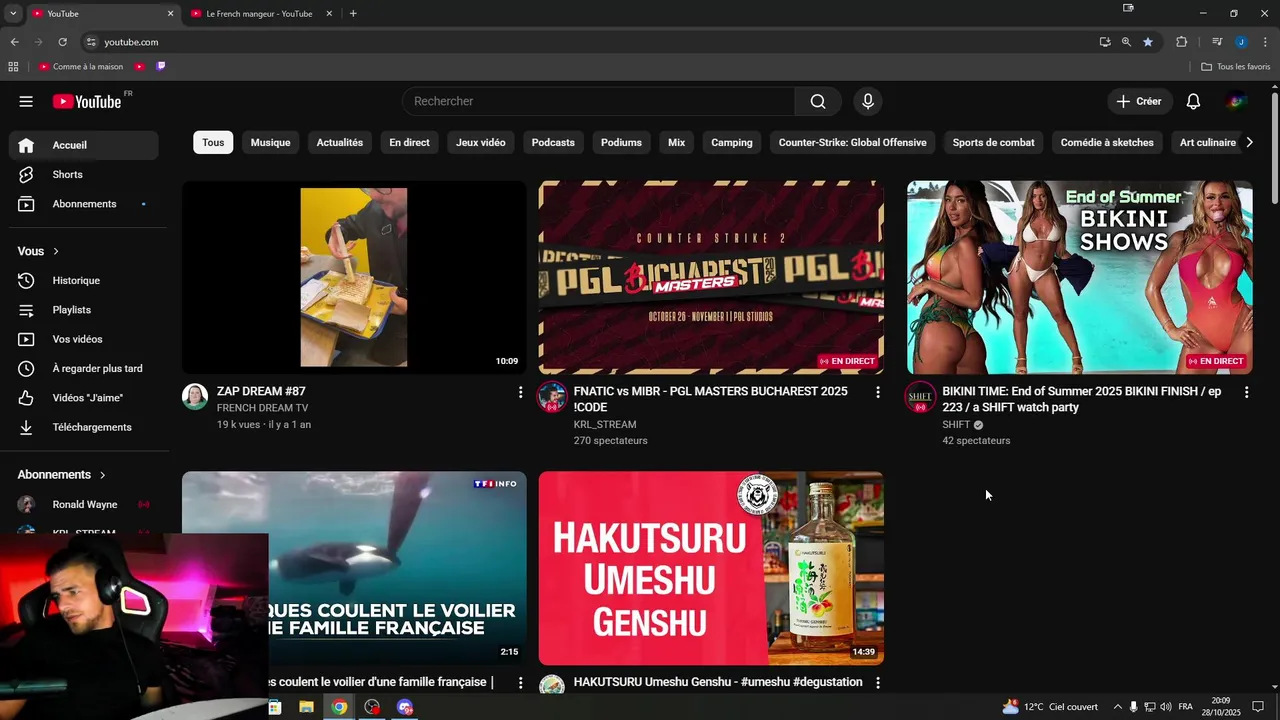Click the Discord icon in the taskbar
Viewport: 1280px width, 720px height.
pos(405,707)
